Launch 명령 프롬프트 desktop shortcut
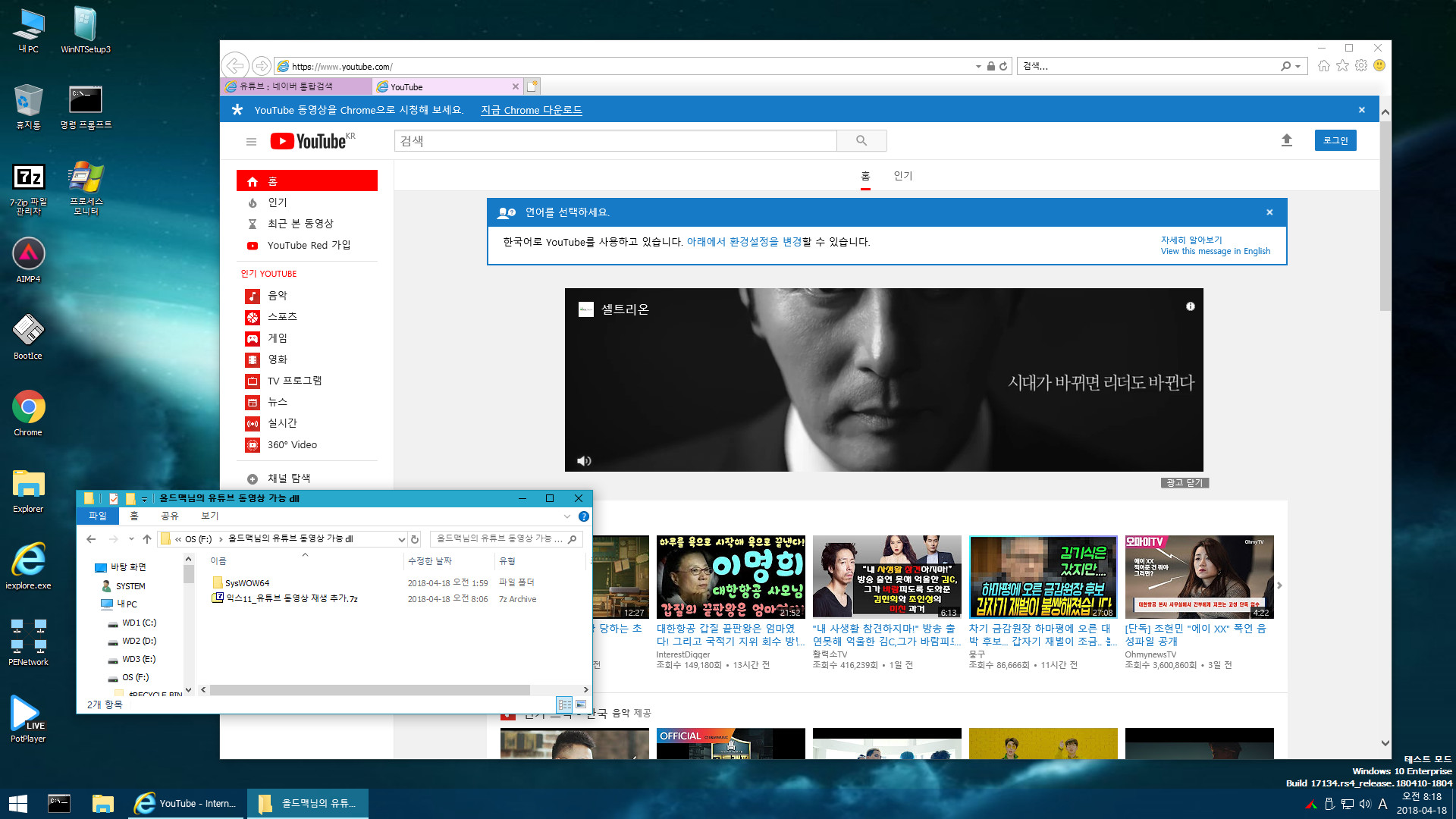1456x819 pixels. coord(86,106)
